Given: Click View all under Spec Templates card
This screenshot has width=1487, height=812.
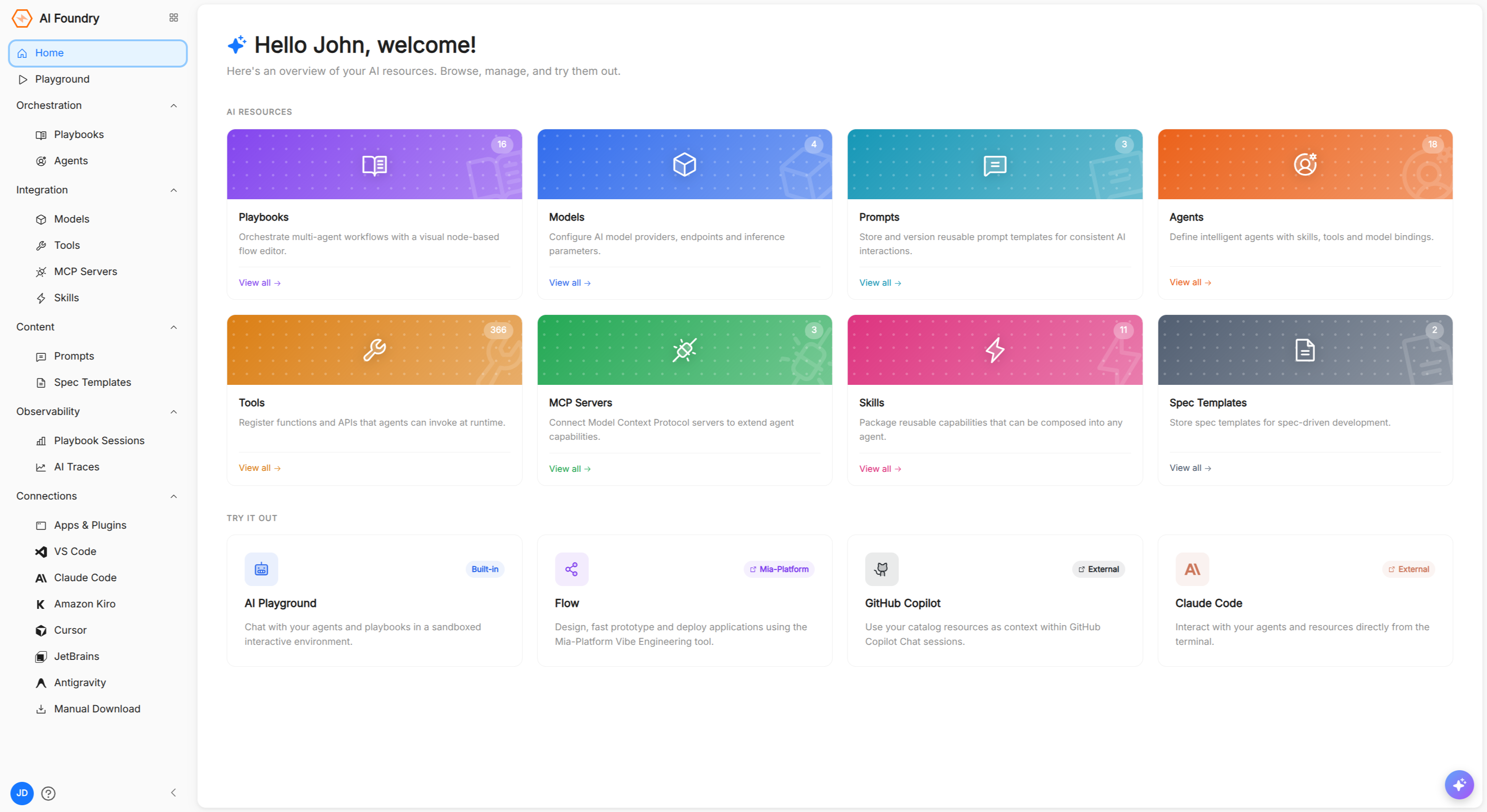Looking at the screenshot, I should coord(1190,468).
